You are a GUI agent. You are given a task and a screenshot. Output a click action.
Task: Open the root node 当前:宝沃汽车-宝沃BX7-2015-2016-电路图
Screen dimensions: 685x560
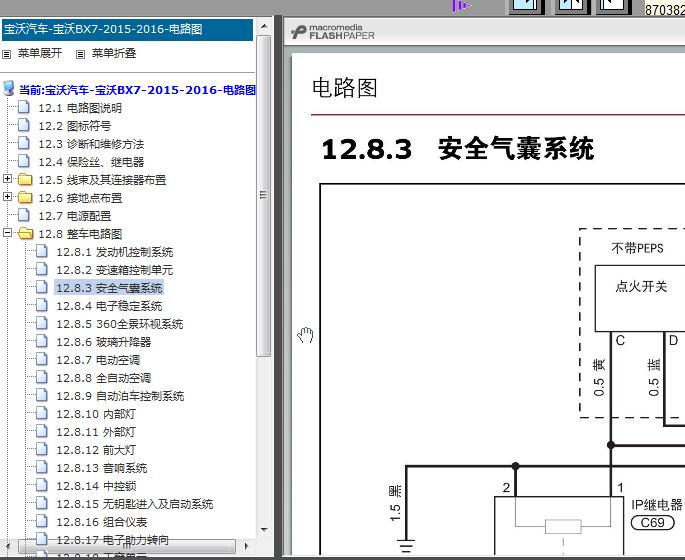click(137, 90)
